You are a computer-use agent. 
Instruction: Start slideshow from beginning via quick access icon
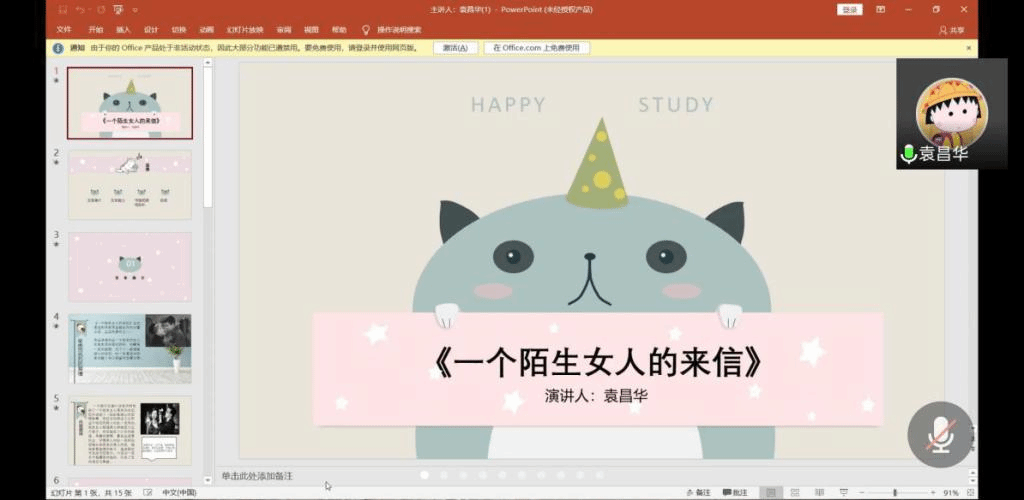tap(118, 10)
